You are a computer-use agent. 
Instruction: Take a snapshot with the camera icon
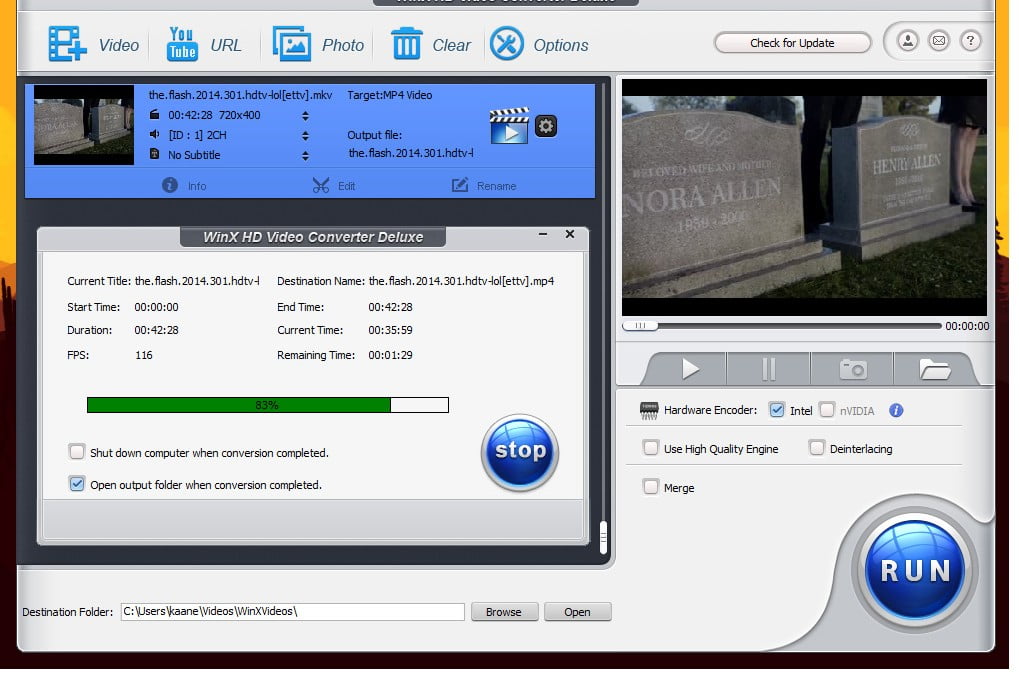[851, 368]
